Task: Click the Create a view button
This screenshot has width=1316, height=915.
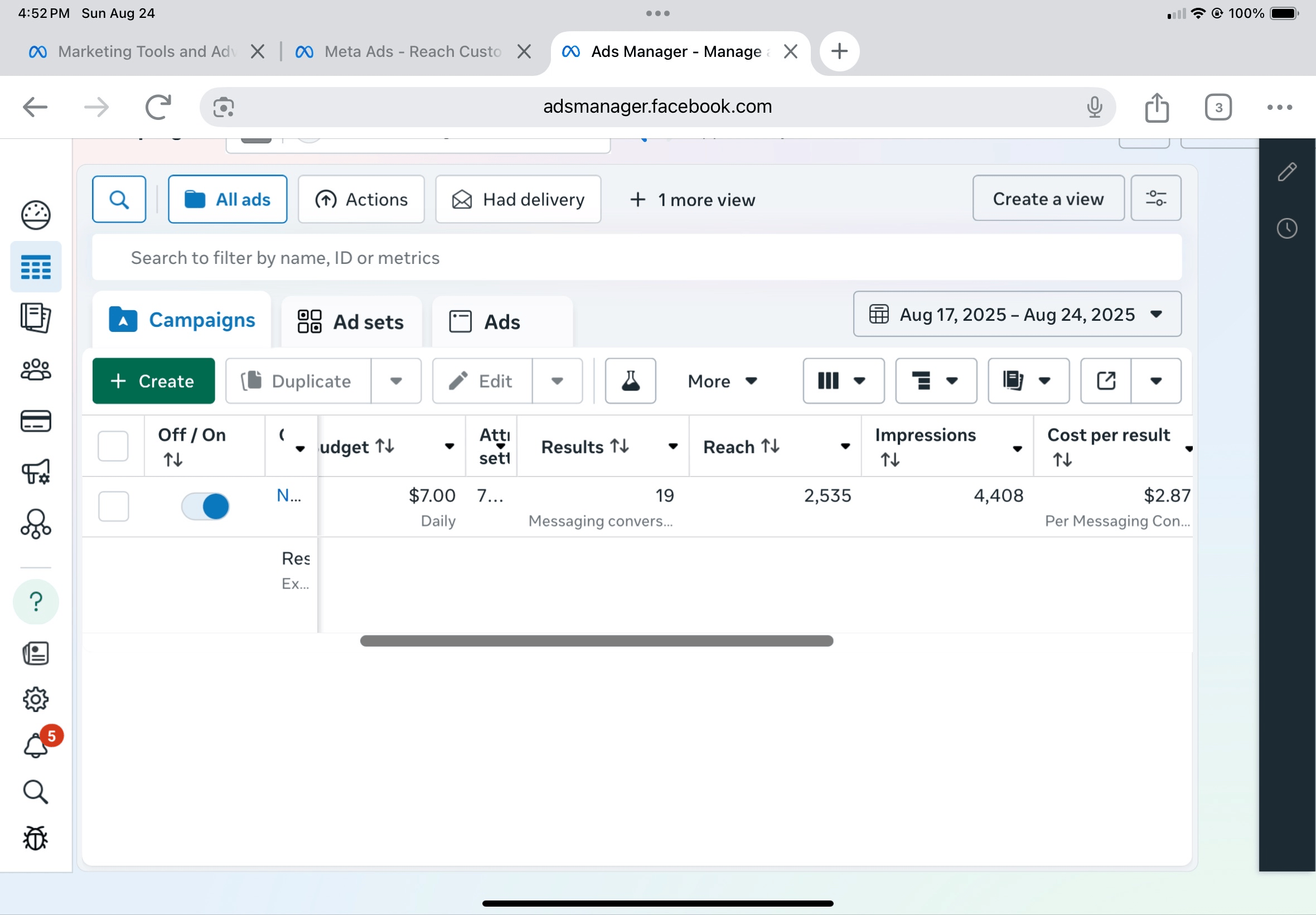Action: 1048,199
